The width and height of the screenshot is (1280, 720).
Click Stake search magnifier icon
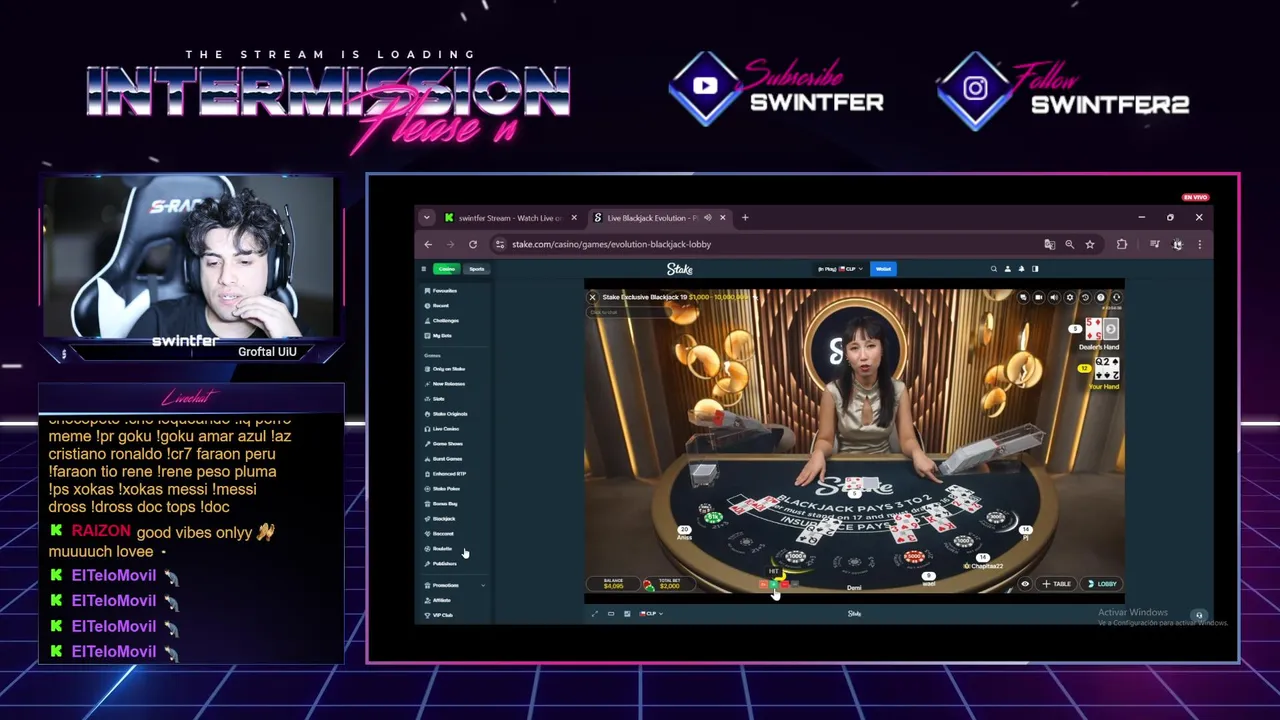tap(993, 269)
